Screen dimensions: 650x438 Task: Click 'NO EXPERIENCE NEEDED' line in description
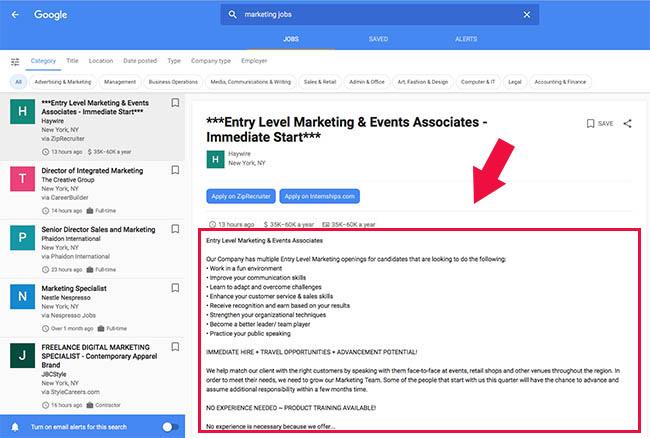pos(291,408)
